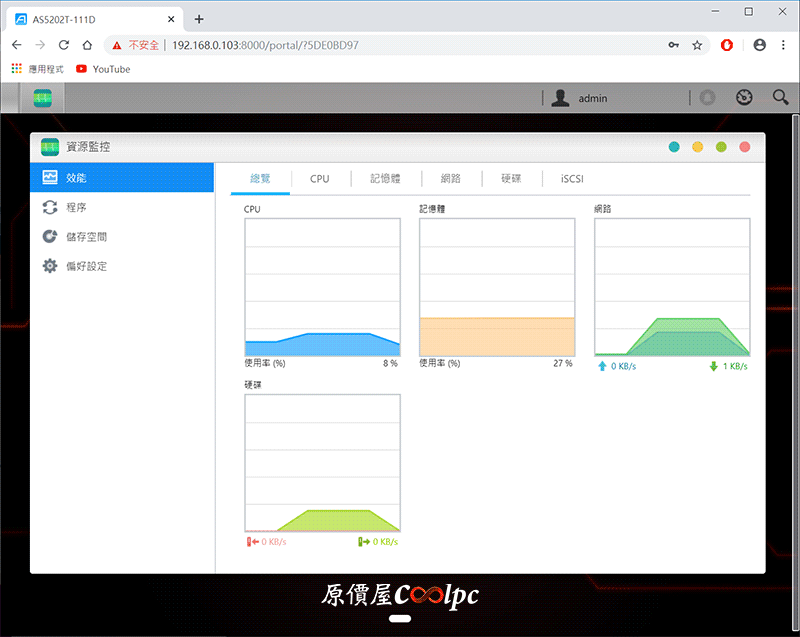Click the browser forward arrow
This screenshot has height=637, width=800.
point(40,45)
